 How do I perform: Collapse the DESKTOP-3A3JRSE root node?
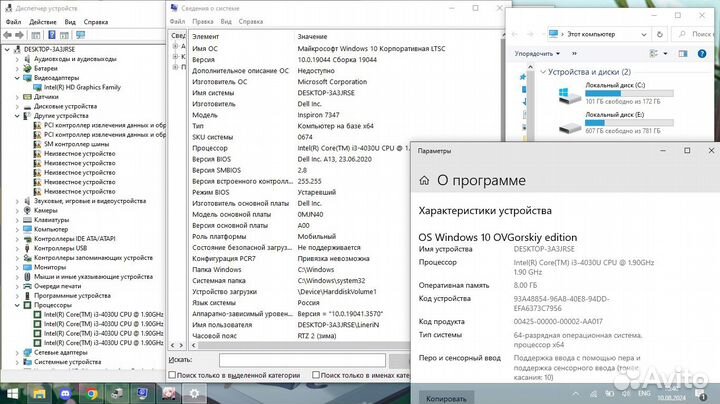pos(7,49)
